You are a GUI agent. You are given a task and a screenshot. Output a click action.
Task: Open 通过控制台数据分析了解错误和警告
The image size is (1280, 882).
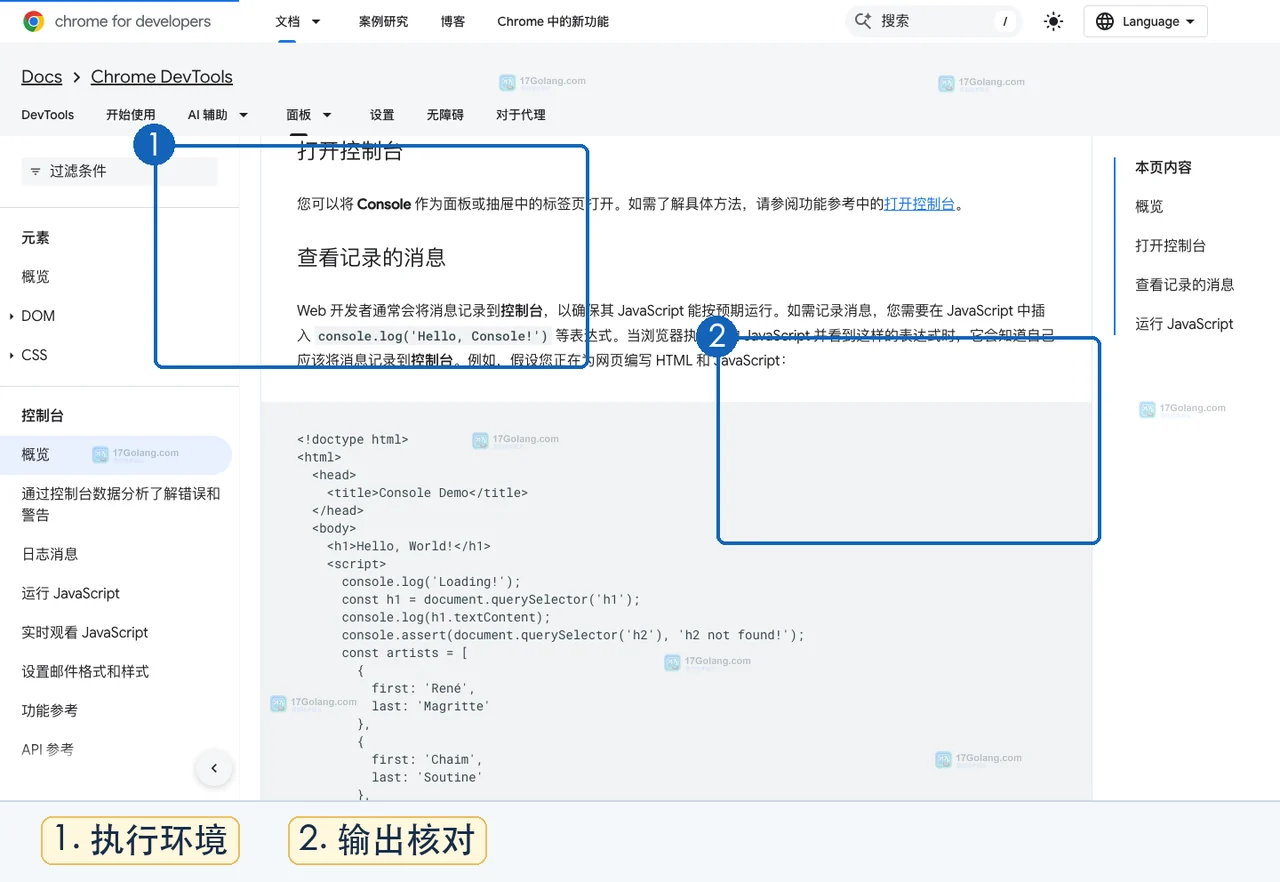tap(121, 504)
